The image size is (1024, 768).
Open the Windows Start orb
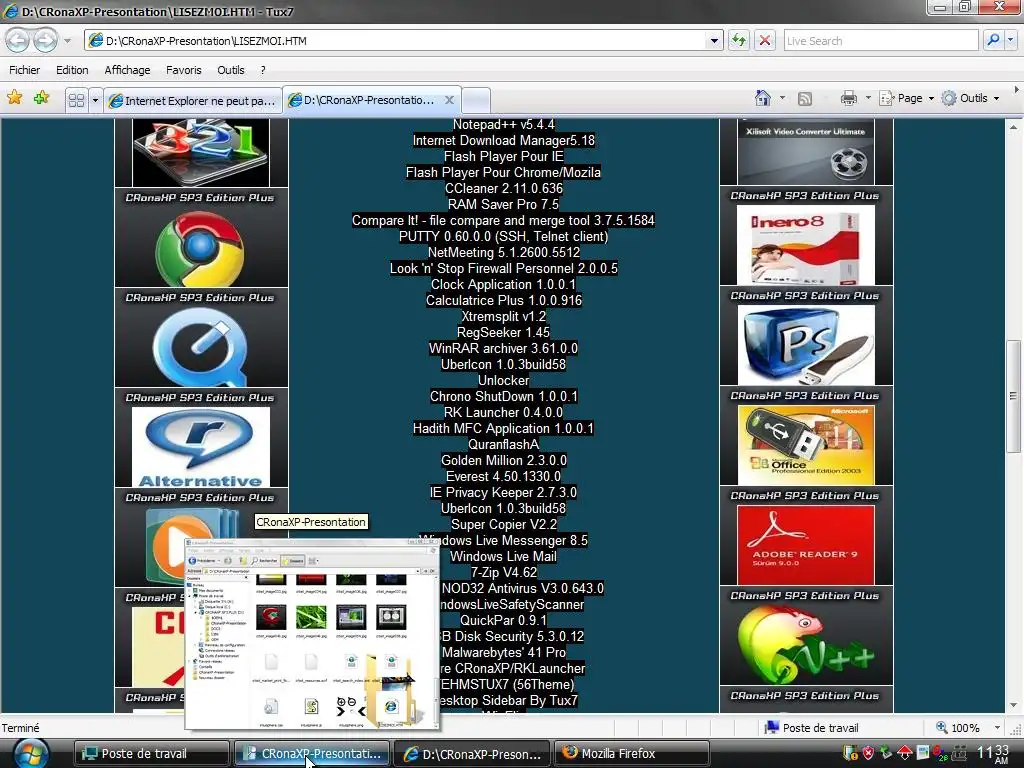[31, 754]
